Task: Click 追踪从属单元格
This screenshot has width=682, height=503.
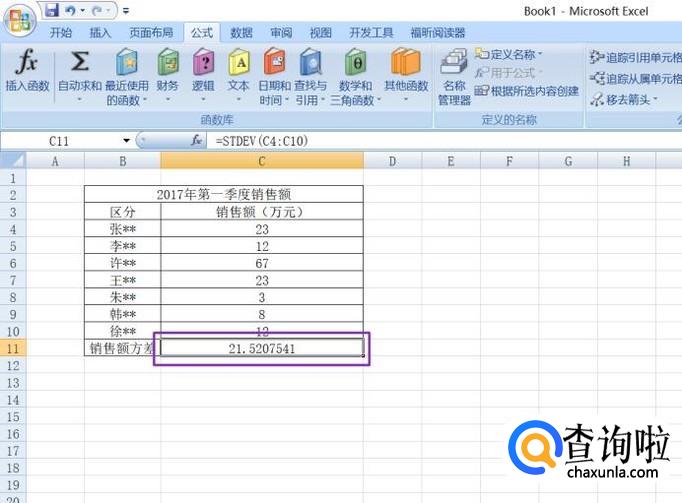Action: pos(635,78)
